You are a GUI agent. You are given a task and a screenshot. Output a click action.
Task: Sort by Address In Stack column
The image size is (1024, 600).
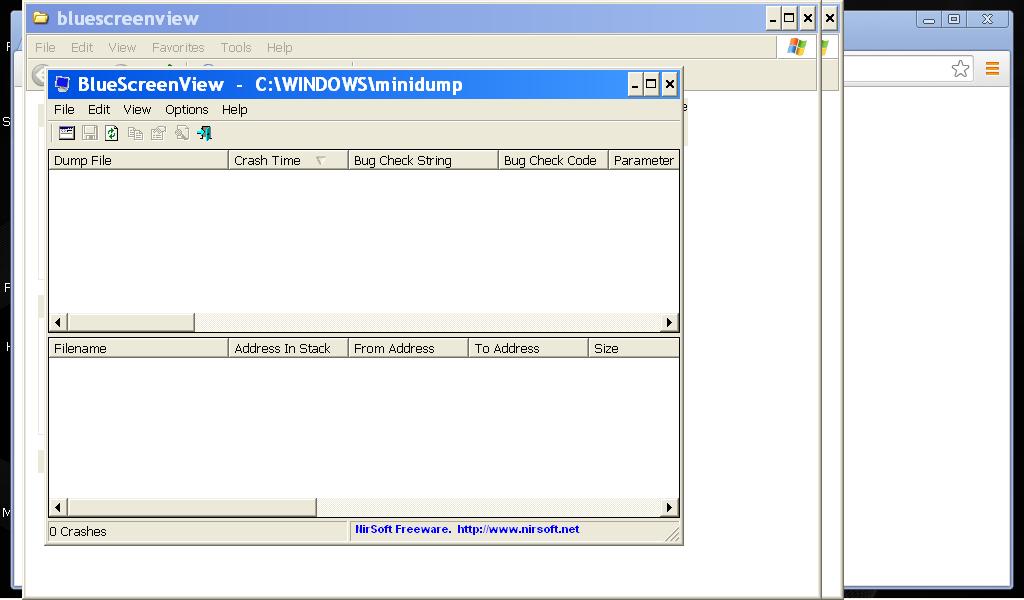tap(288, 348)
